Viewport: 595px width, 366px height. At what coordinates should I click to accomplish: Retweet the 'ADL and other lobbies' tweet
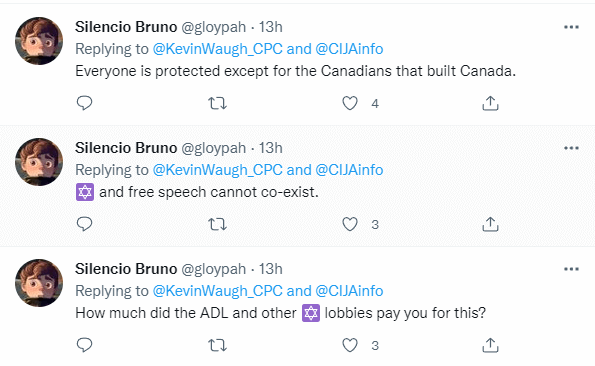coord(217,345)
